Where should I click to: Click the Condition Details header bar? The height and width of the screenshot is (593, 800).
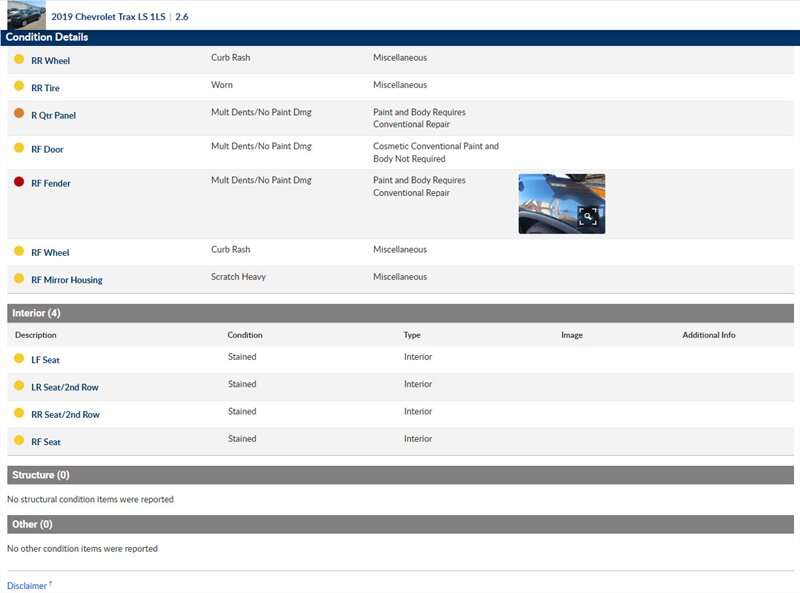[400, 37]
